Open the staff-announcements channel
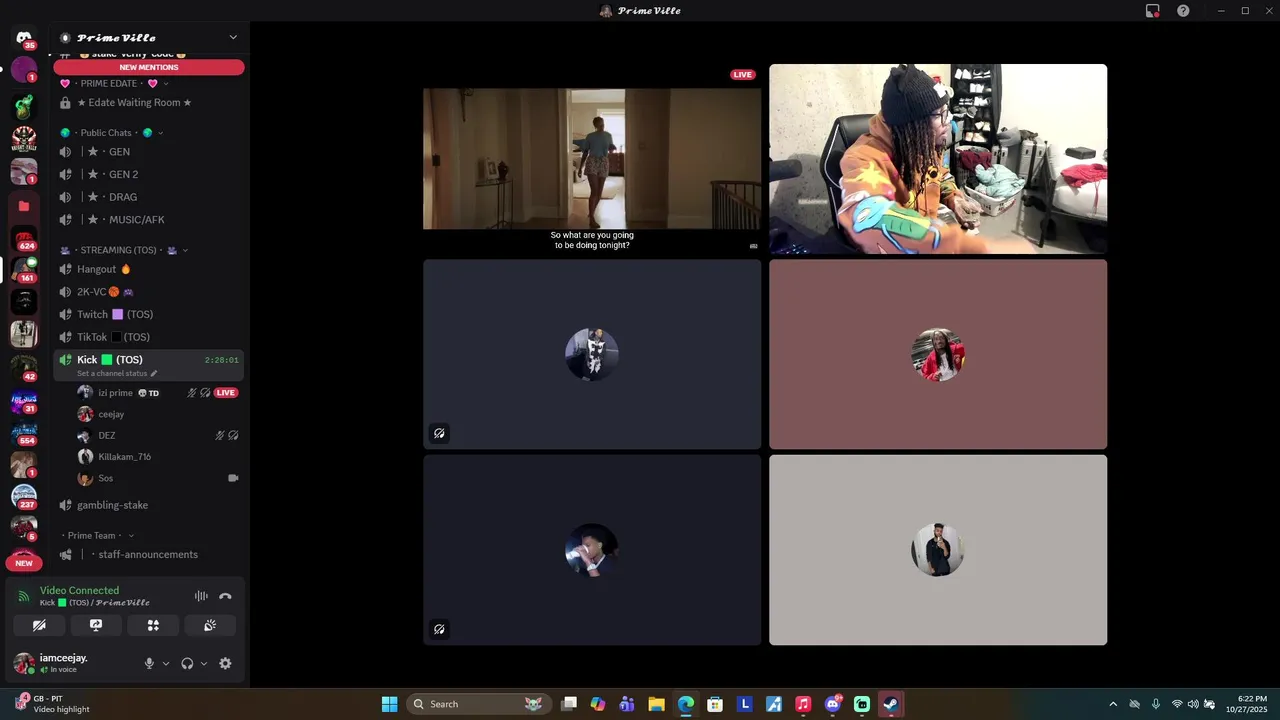The height and width of the screenshot is (720, 1280). (x=149, y=555)
